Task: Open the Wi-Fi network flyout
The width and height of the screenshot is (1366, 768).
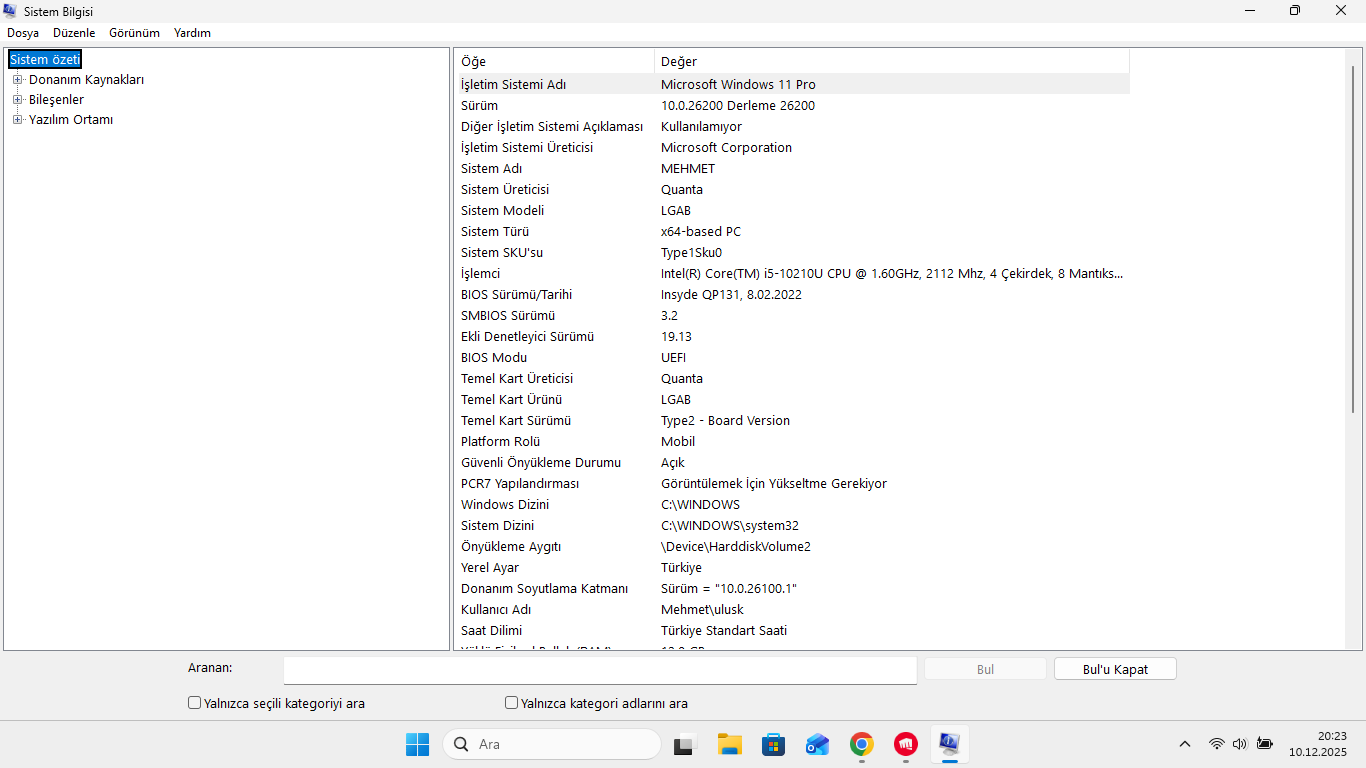Action: [x=1216, y=744]
